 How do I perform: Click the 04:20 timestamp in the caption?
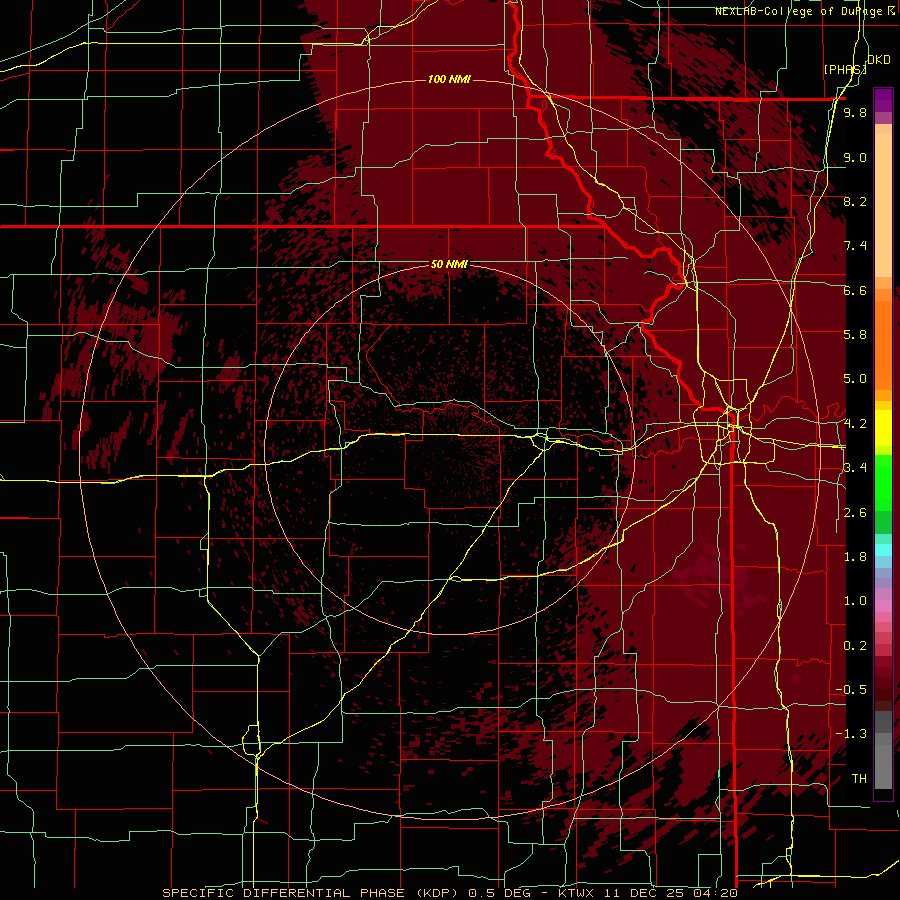tap(715, 893)
